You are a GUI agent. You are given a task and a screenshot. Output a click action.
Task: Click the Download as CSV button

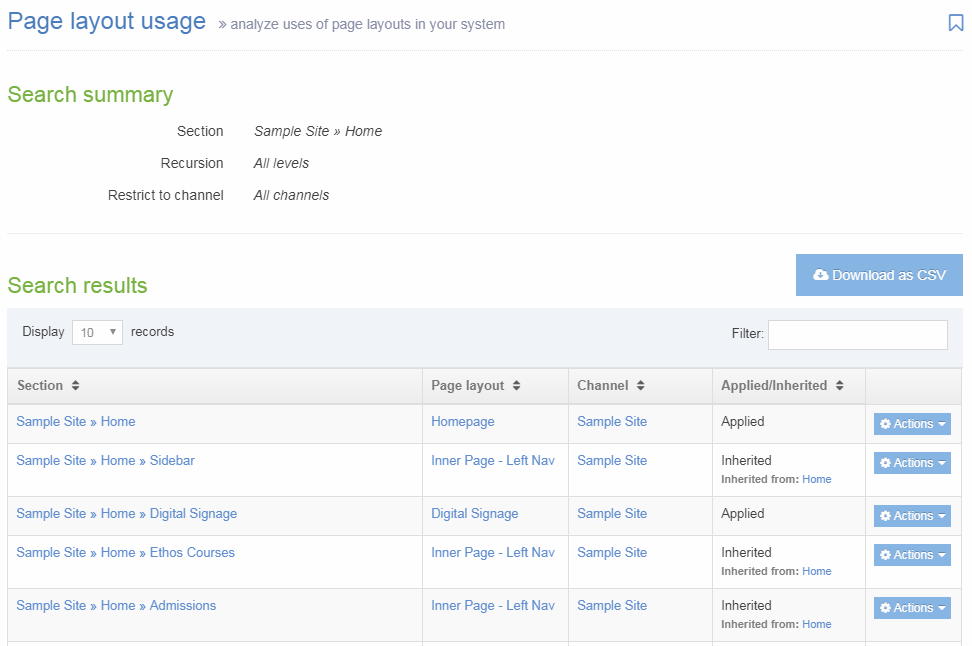pos(879,275)
